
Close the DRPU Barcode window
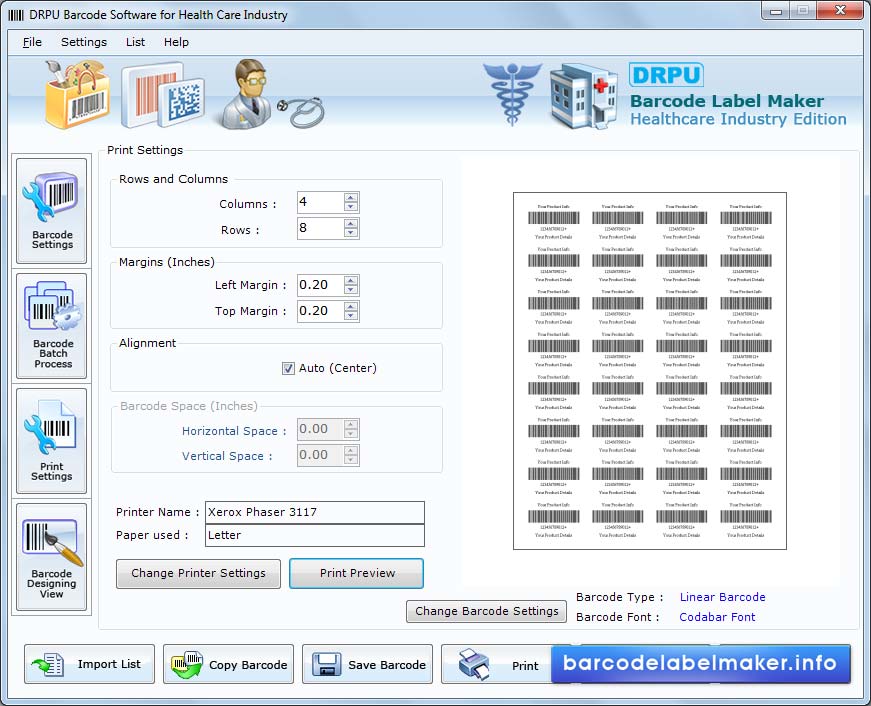[x=841, y=11]
